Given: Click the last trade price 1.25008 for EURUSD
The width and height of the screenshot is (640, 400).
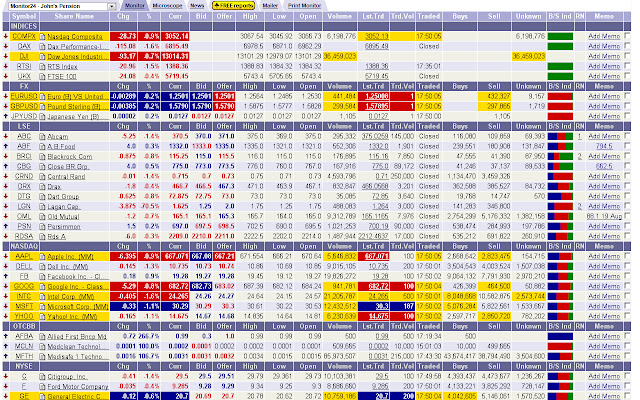Looking at the screenshot, I should [x=376, y=96].
